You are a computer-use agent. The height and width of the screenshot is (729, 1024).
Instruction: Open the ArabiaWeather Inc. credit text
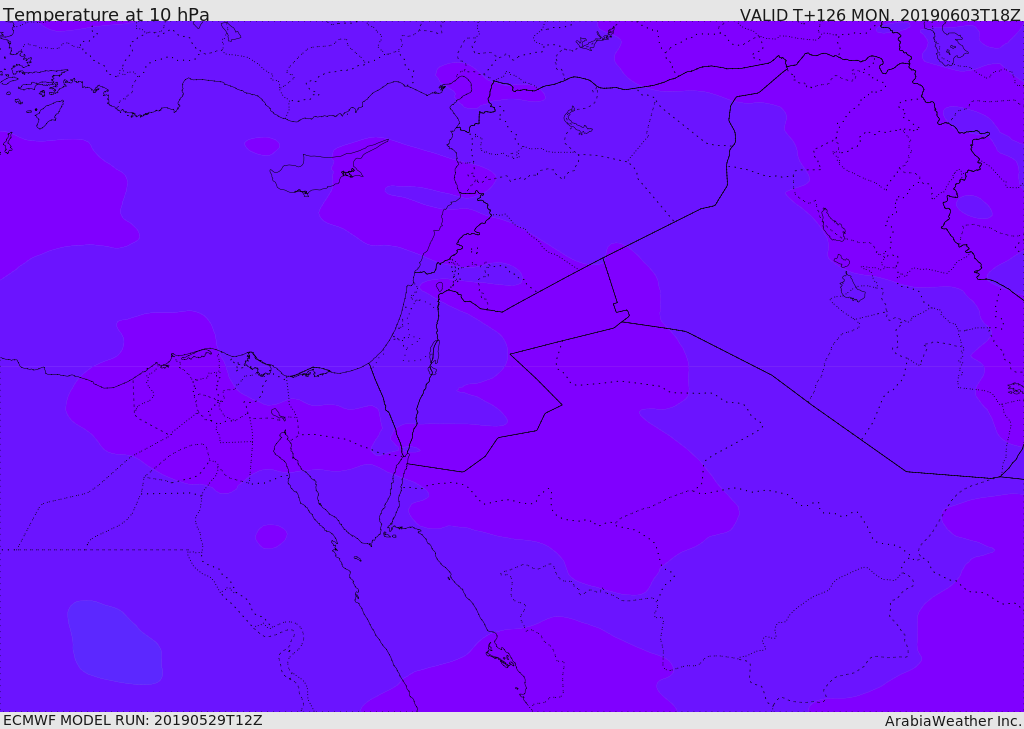pos(953,721)
